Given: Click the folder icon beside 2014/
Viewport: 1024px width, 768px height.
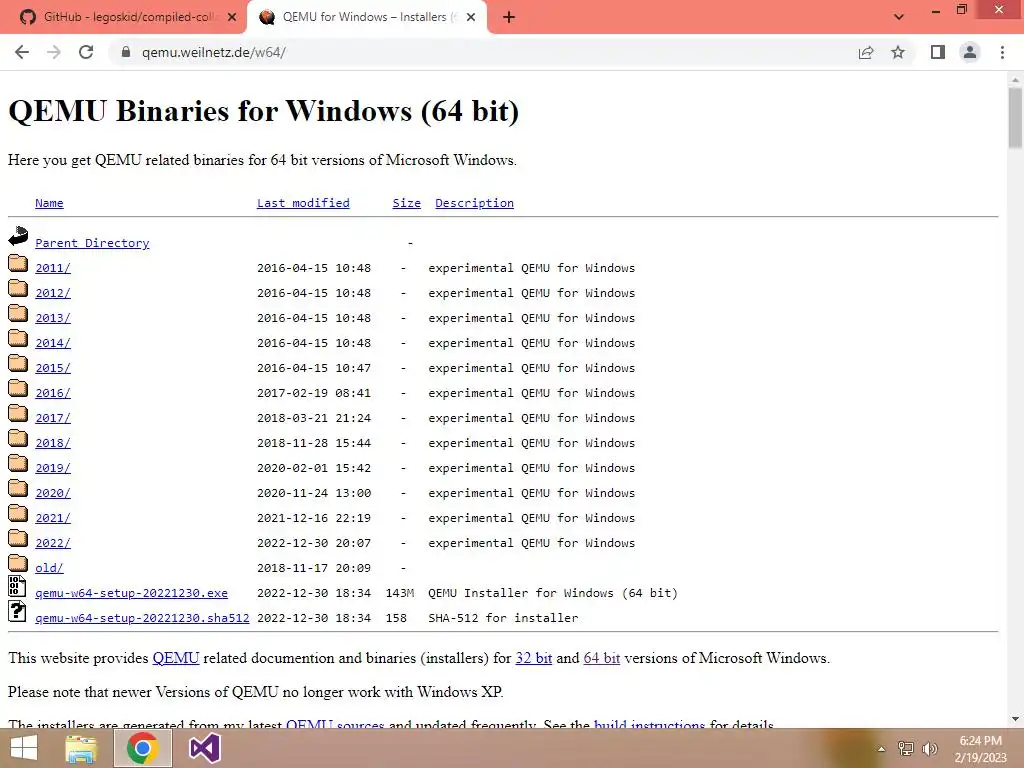Looking at the screenshot, I should pyautogui.click(x=18, y=338).
